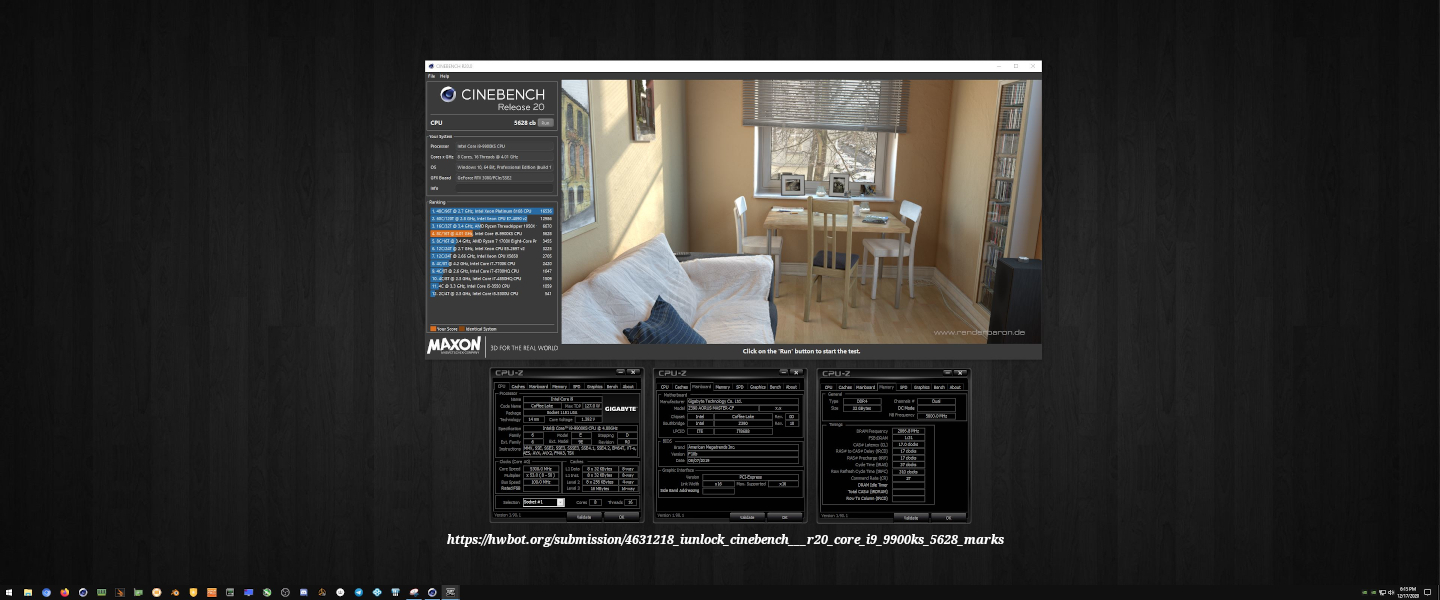Select highlighted orange Core i9-9900KS ranking row
The height and width of the screenshot is (600, 1440).
pyautogui.click(x=491, y=233)
